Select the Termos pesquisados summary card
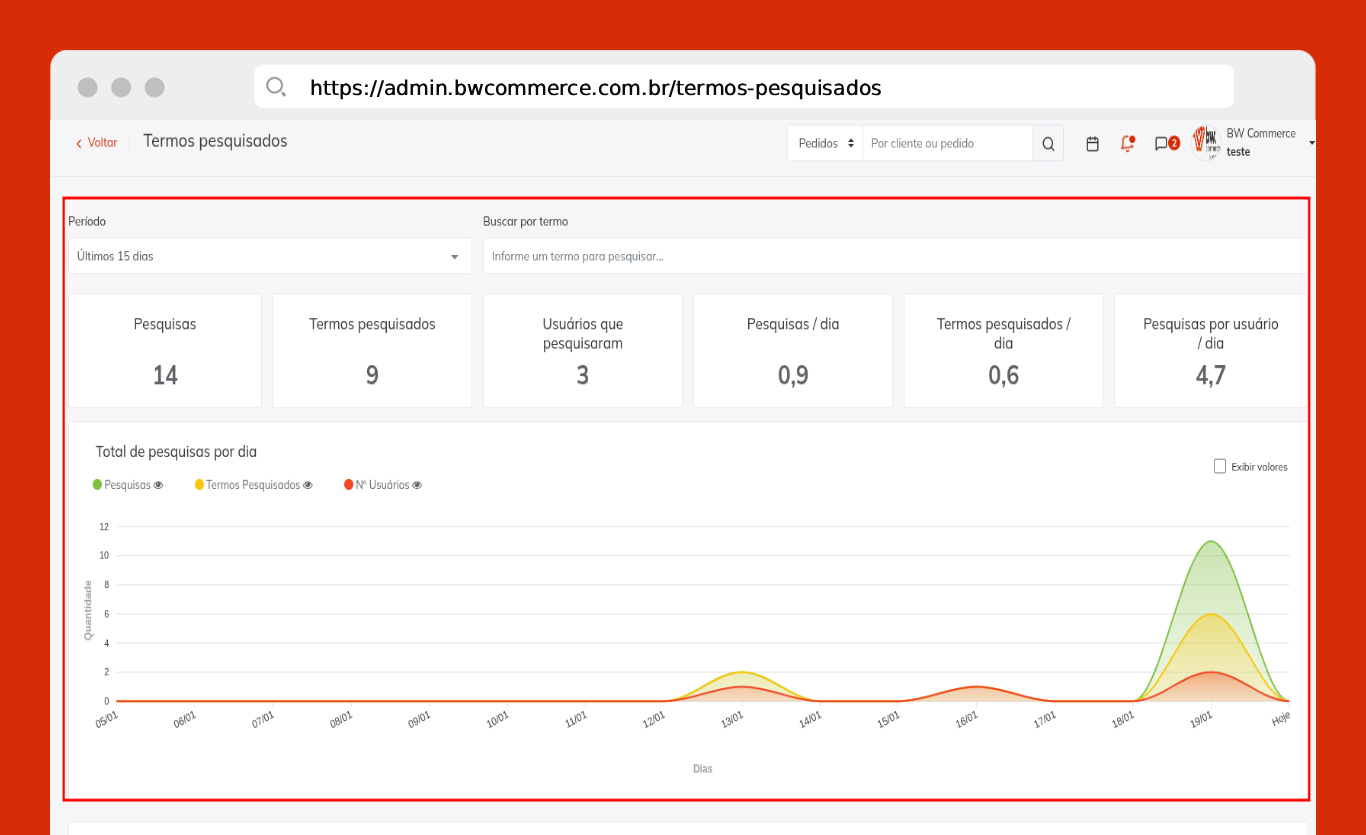The height and width of the screenshot is (835, 1366). coord(372,350)
